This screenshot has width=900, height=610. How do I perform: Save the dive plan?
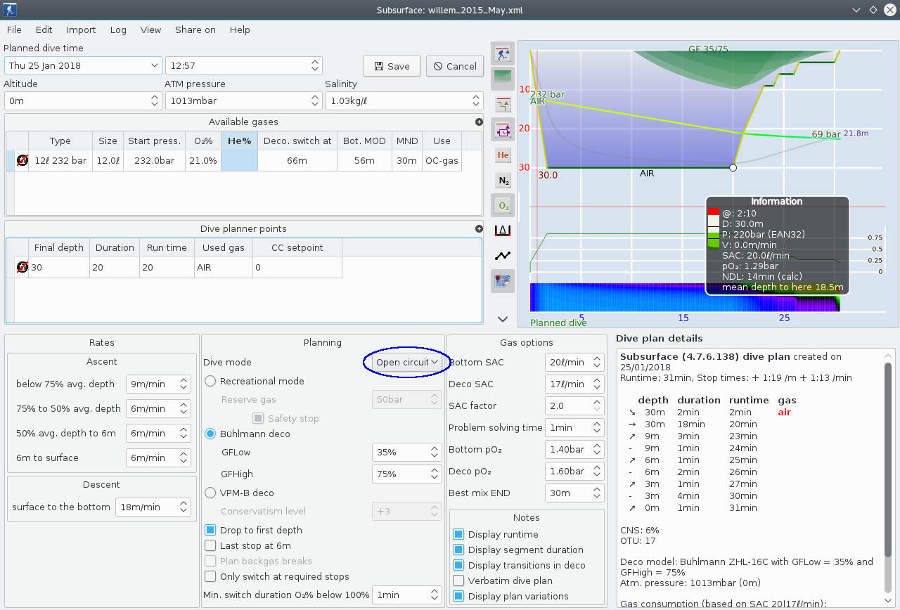[x=389, y=65]
